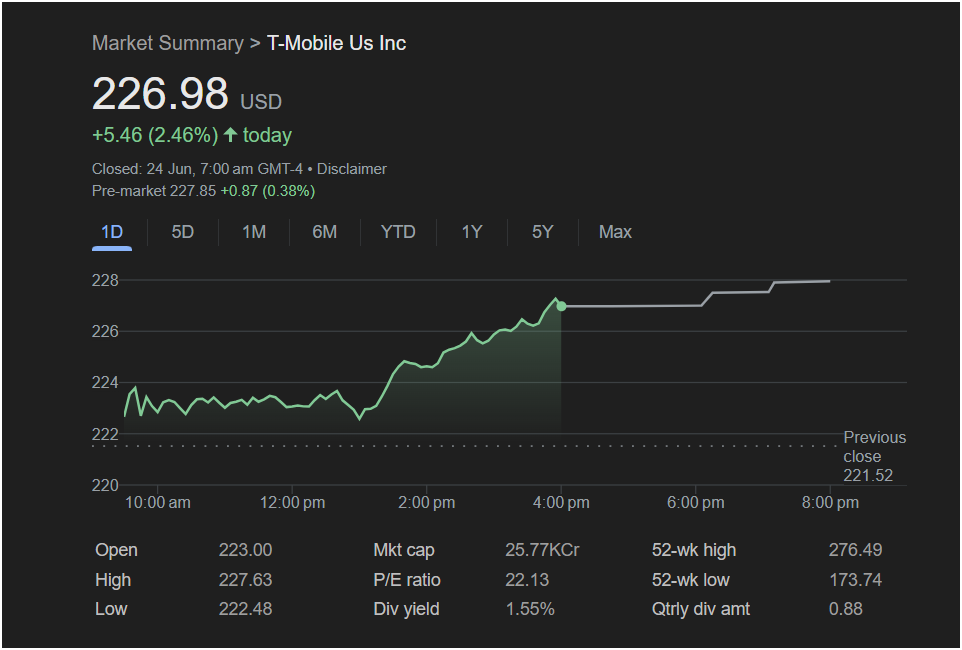Screen dimensions: 962x650
Task: Select the 1D chart range tab
Action: pyautogui.click(x=112, y=232)
